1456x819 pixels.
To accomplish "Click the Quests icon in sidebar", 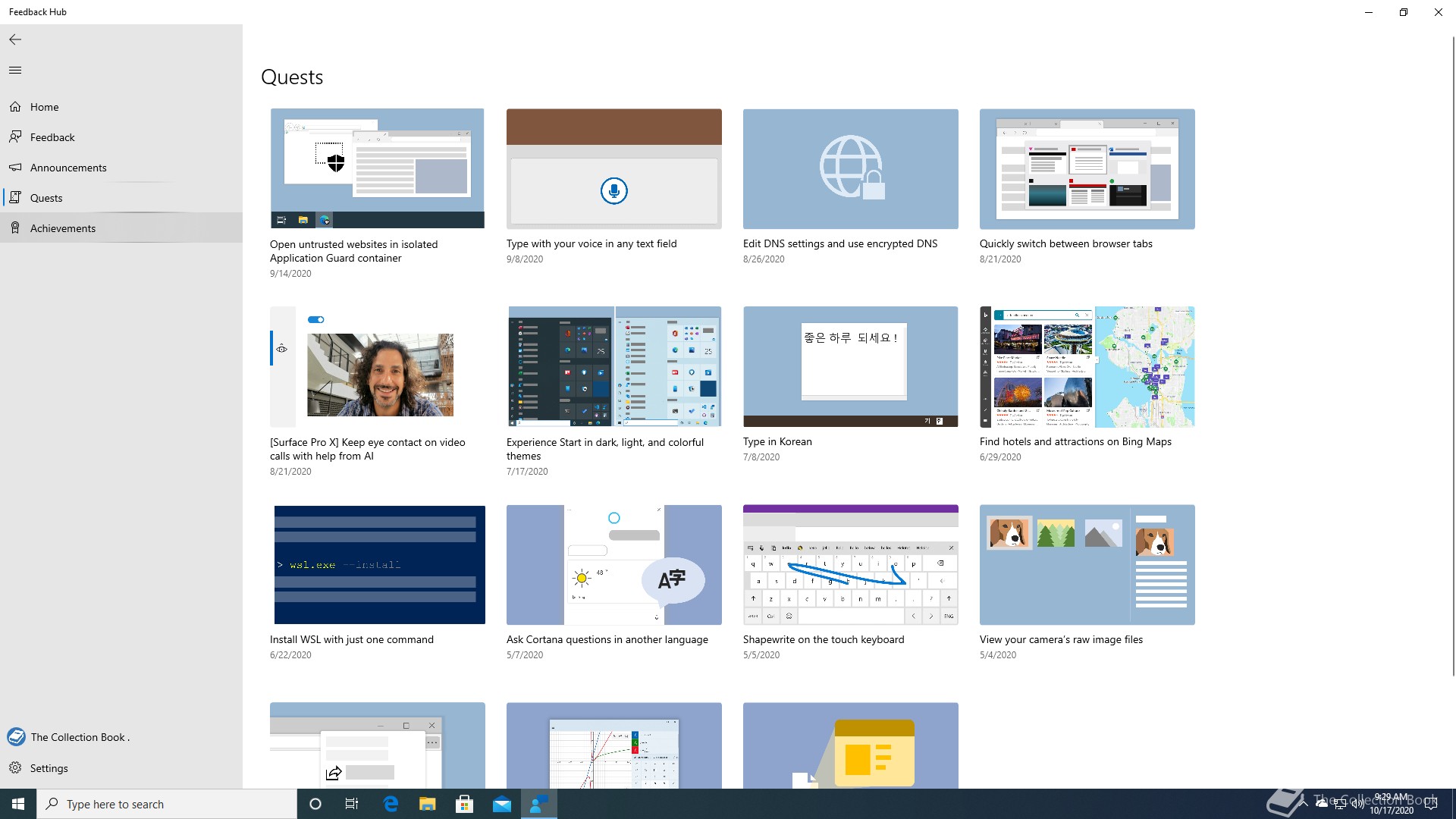I will click(15, 197).
